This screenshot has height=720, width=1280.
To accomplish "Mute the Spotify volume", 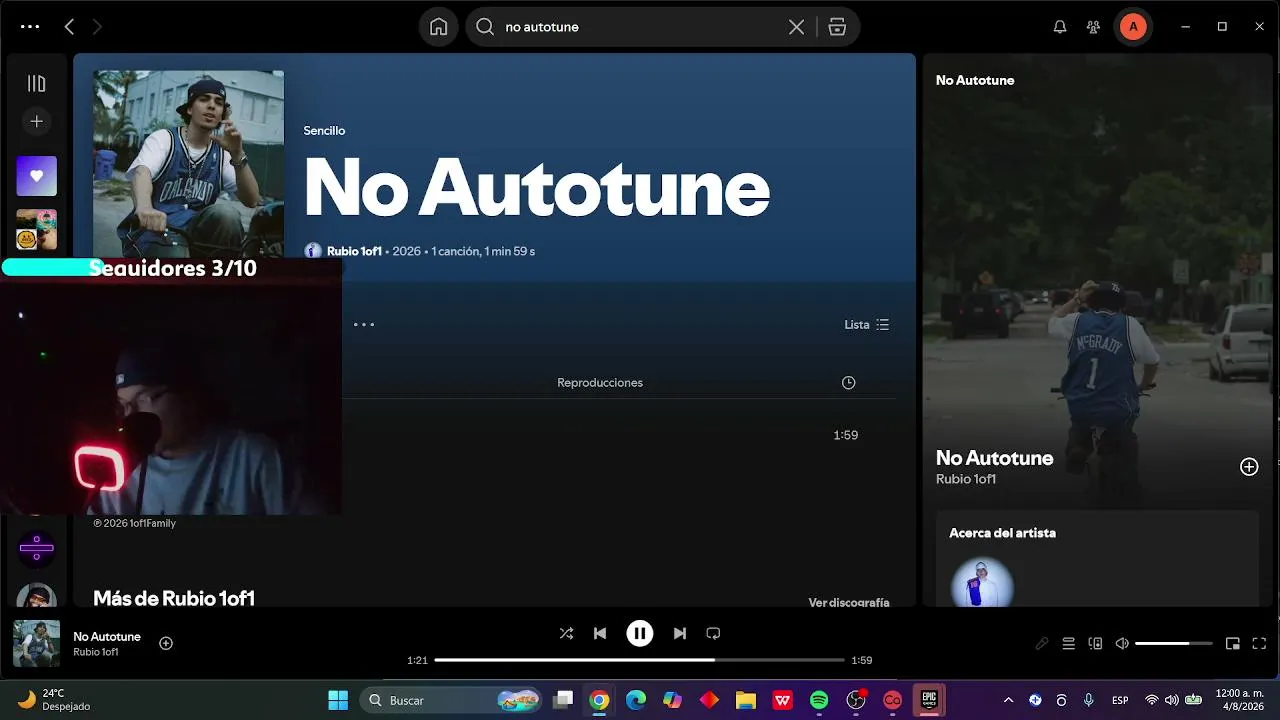I will (1122, 644).
